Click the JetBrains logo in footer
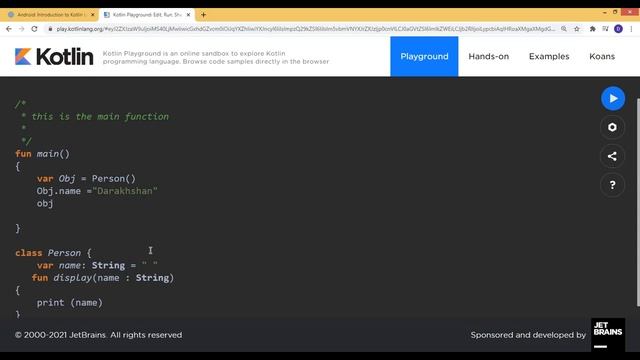This screenshot has height=360, width=640. (x=608, y=335)
